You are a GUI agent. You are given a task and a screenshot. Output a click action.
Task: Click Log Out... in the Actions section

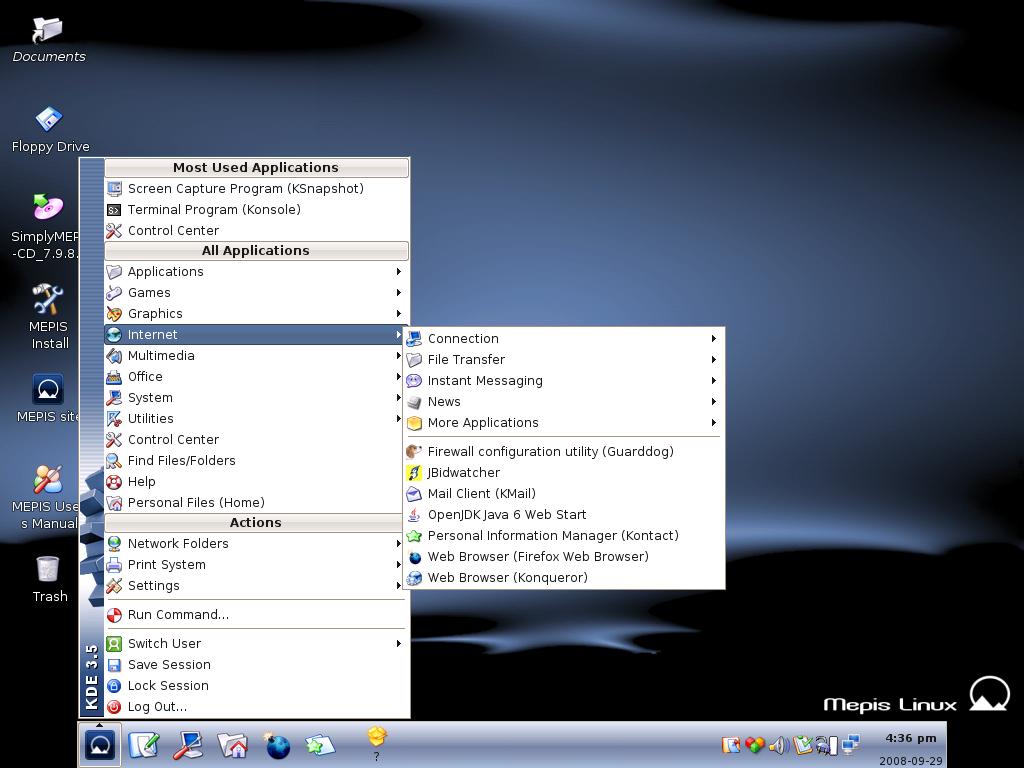pos(157,707)
